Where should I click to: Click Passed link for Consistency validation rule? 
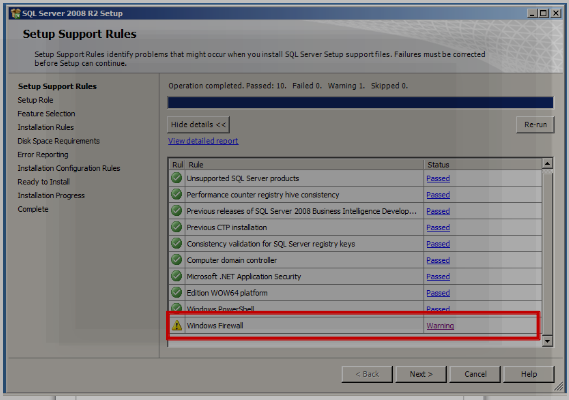click(x=438, y=244)
